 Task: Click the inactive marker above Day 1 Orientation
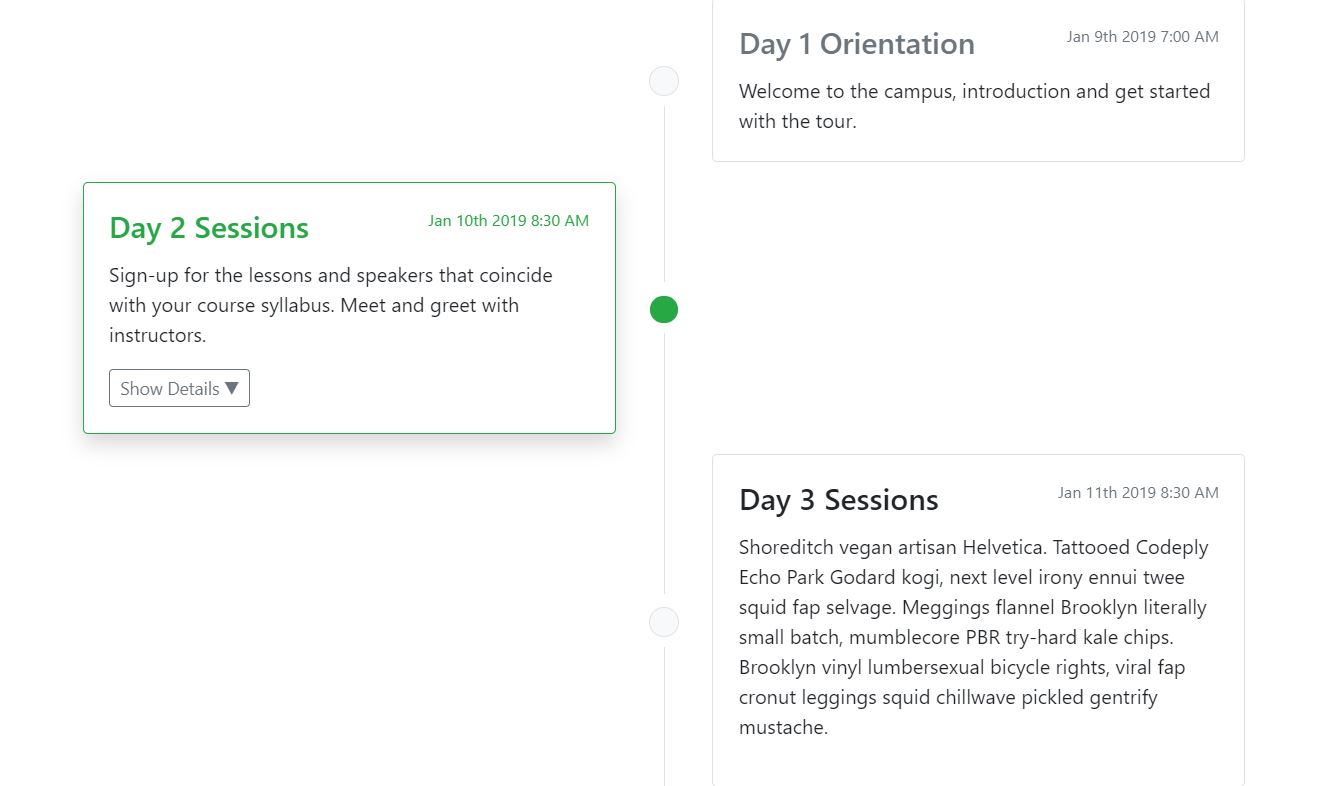click(663, 81)
